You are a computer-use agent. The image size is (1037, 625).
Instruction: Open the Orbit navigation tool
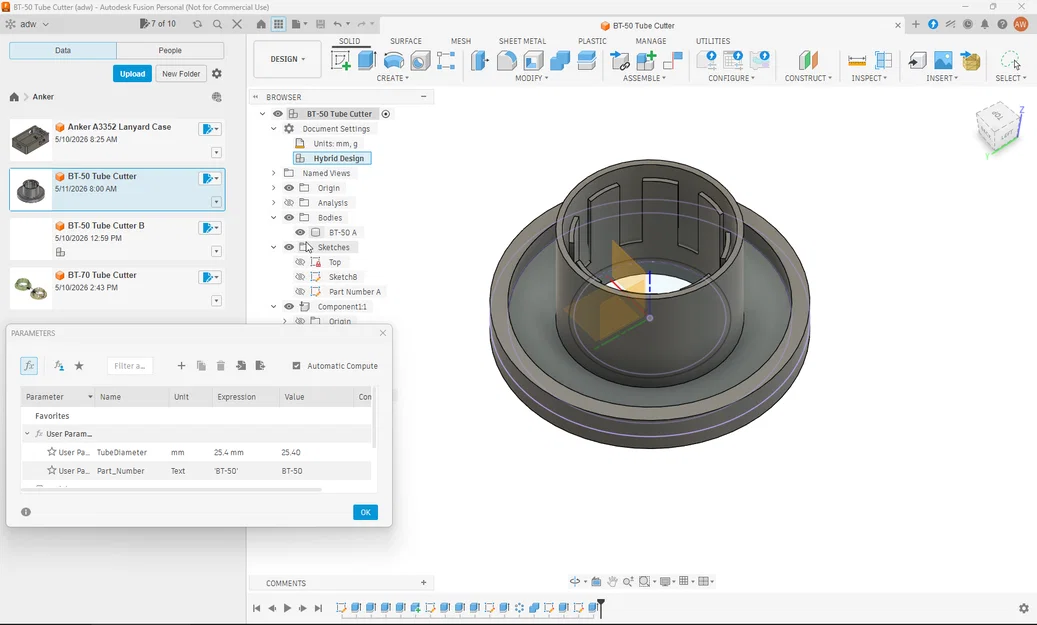click(575, 581)
